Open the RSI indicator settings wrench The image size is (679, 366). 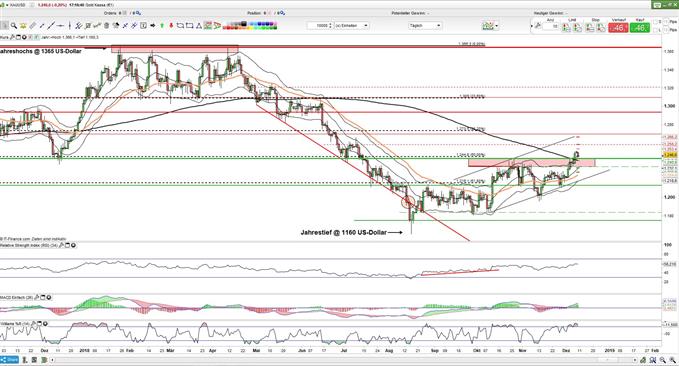tap(61, 246)
